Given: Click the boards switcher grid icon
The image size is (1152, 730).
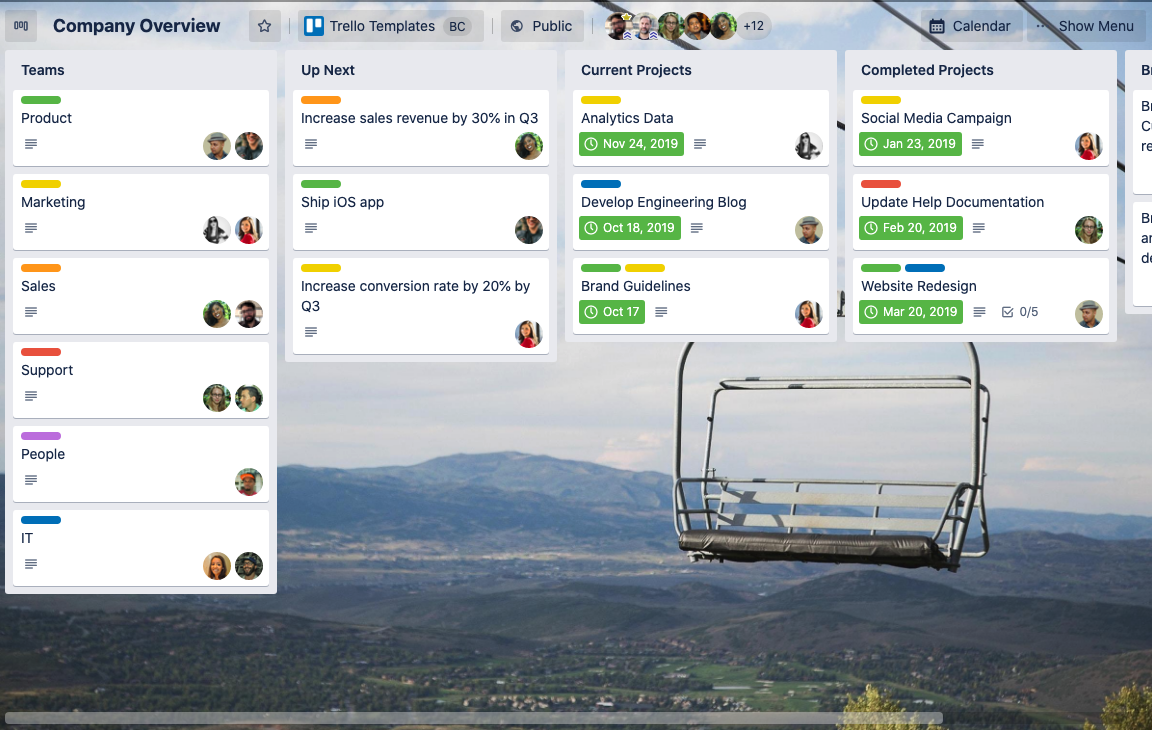Looking at the screenshot, I should (20, 25).
